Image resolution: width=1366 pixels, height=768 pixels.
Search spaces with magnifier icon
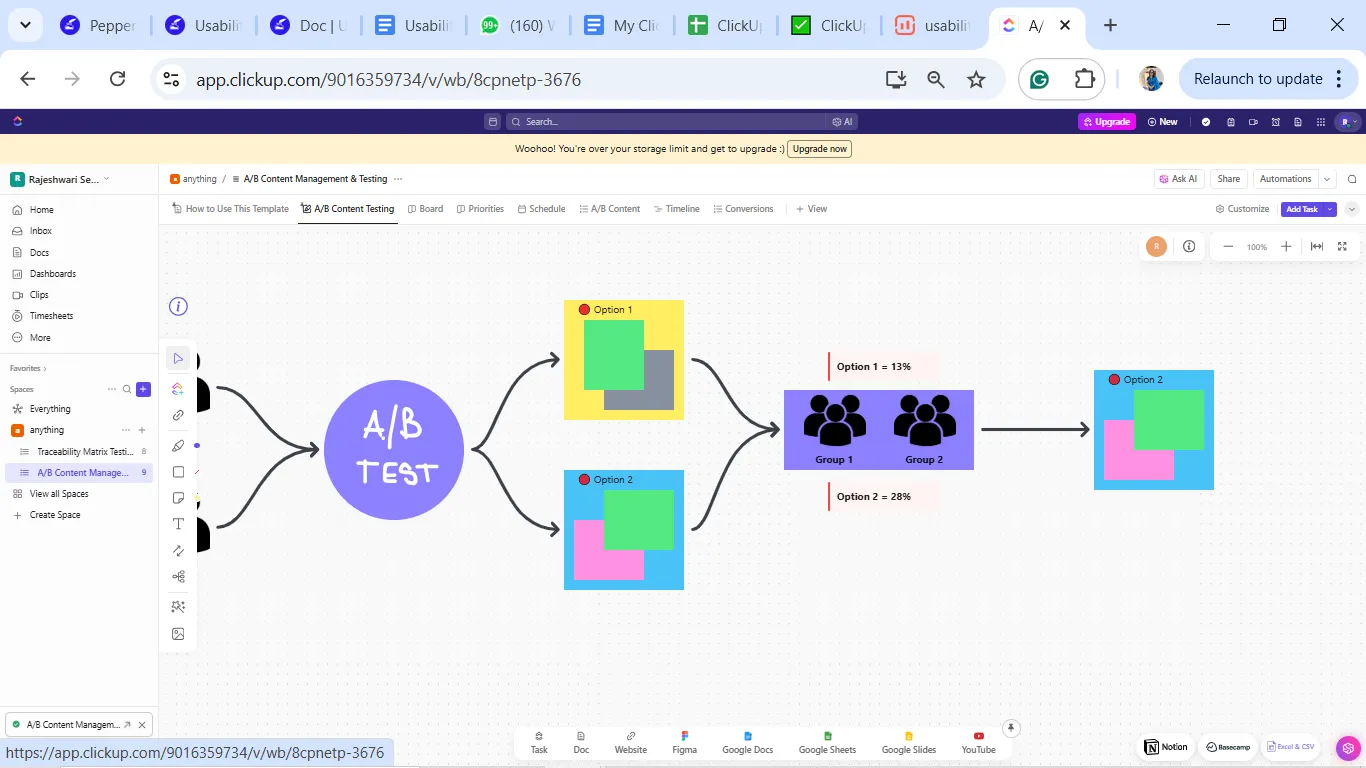(x=127, y=389)
